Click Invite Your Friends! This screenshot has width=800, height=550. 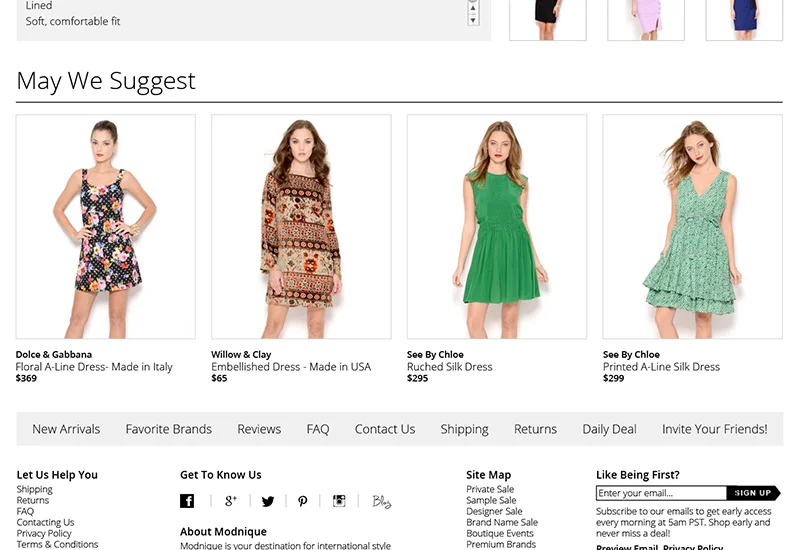click(x=715, y=429)
